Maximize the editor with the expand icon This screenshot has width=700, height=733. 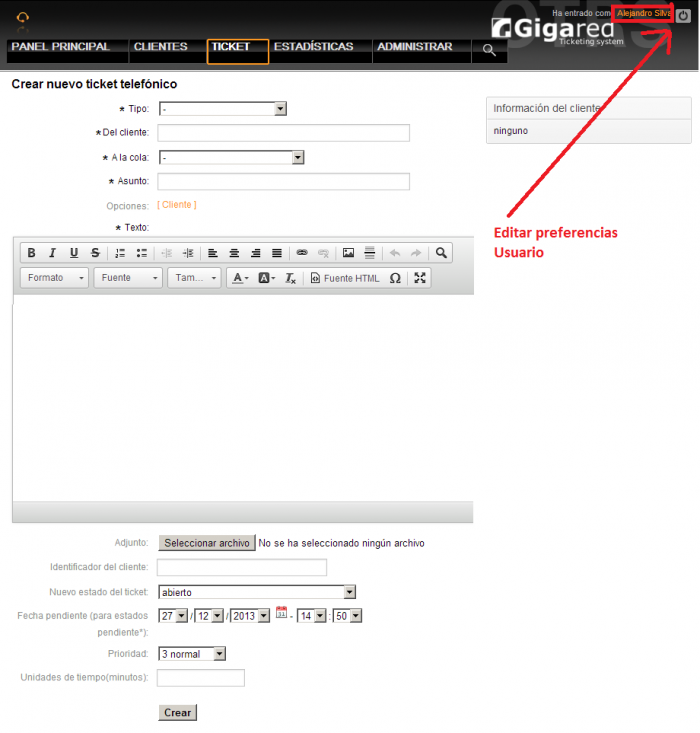420,278
